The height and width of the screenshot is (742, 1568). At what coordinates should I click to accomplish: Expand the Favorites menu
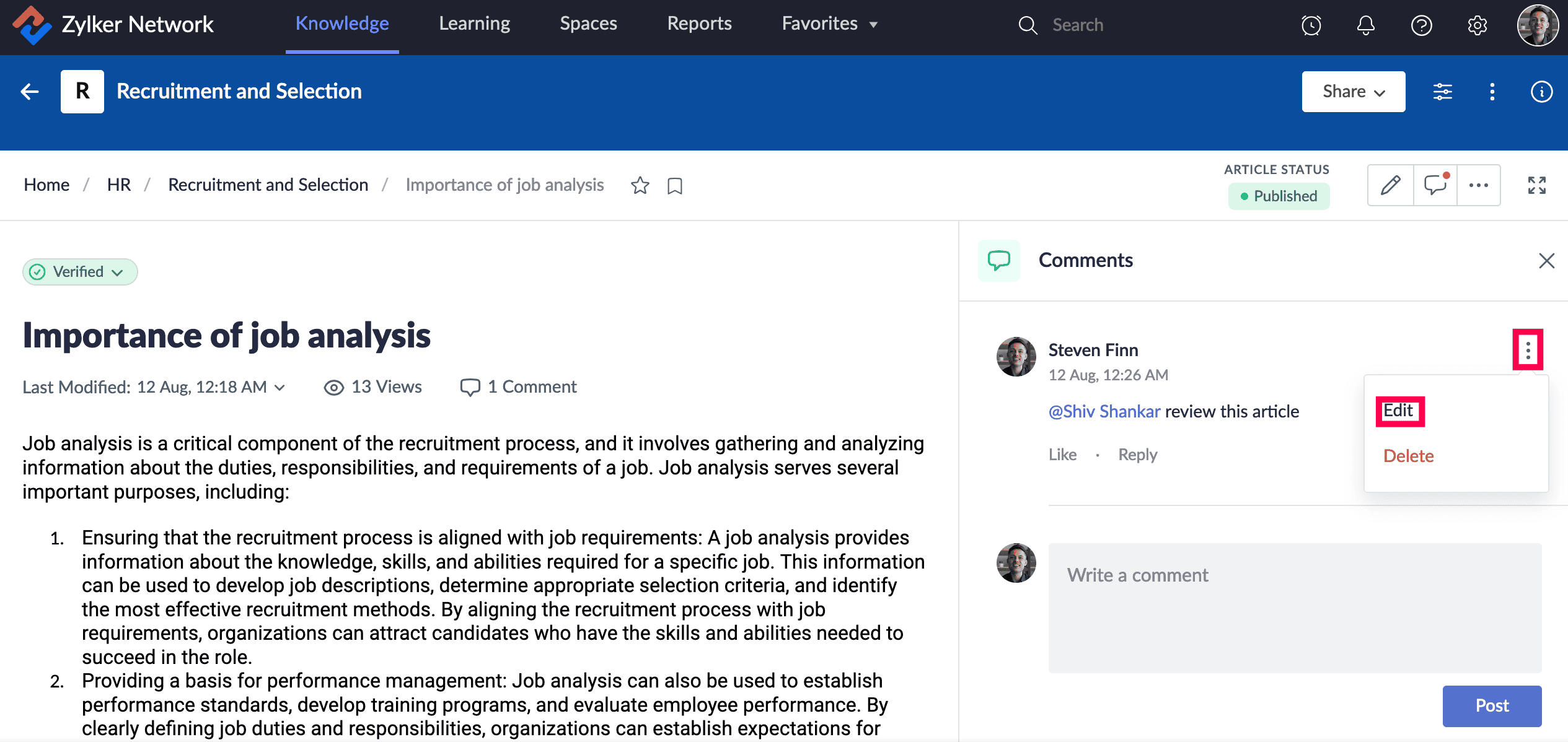pyautogui.click(x=829, y=24)
